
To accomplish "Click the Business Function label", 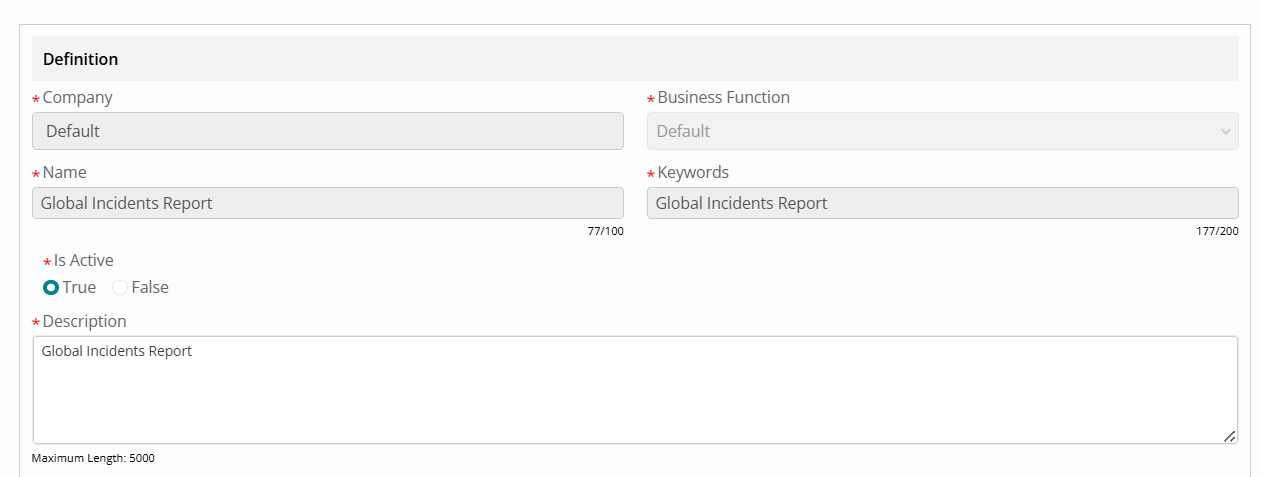I will click(x=723, y=98).
